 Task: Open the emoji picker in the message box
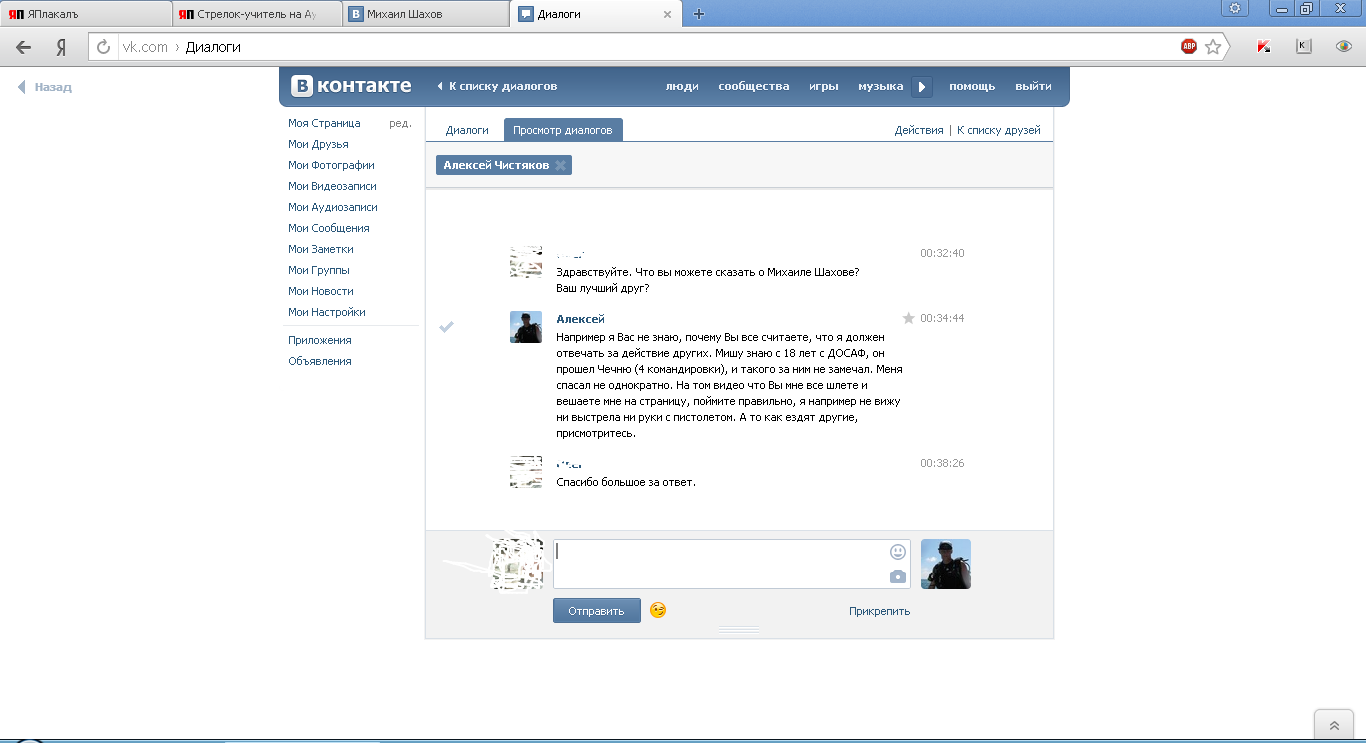(x=898, y=551)
